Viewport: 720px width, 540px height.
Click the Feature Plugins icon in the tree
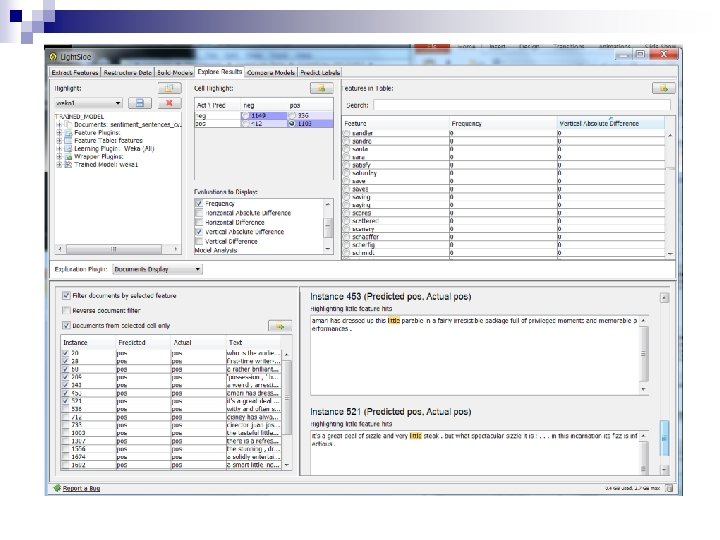[68, 133]
